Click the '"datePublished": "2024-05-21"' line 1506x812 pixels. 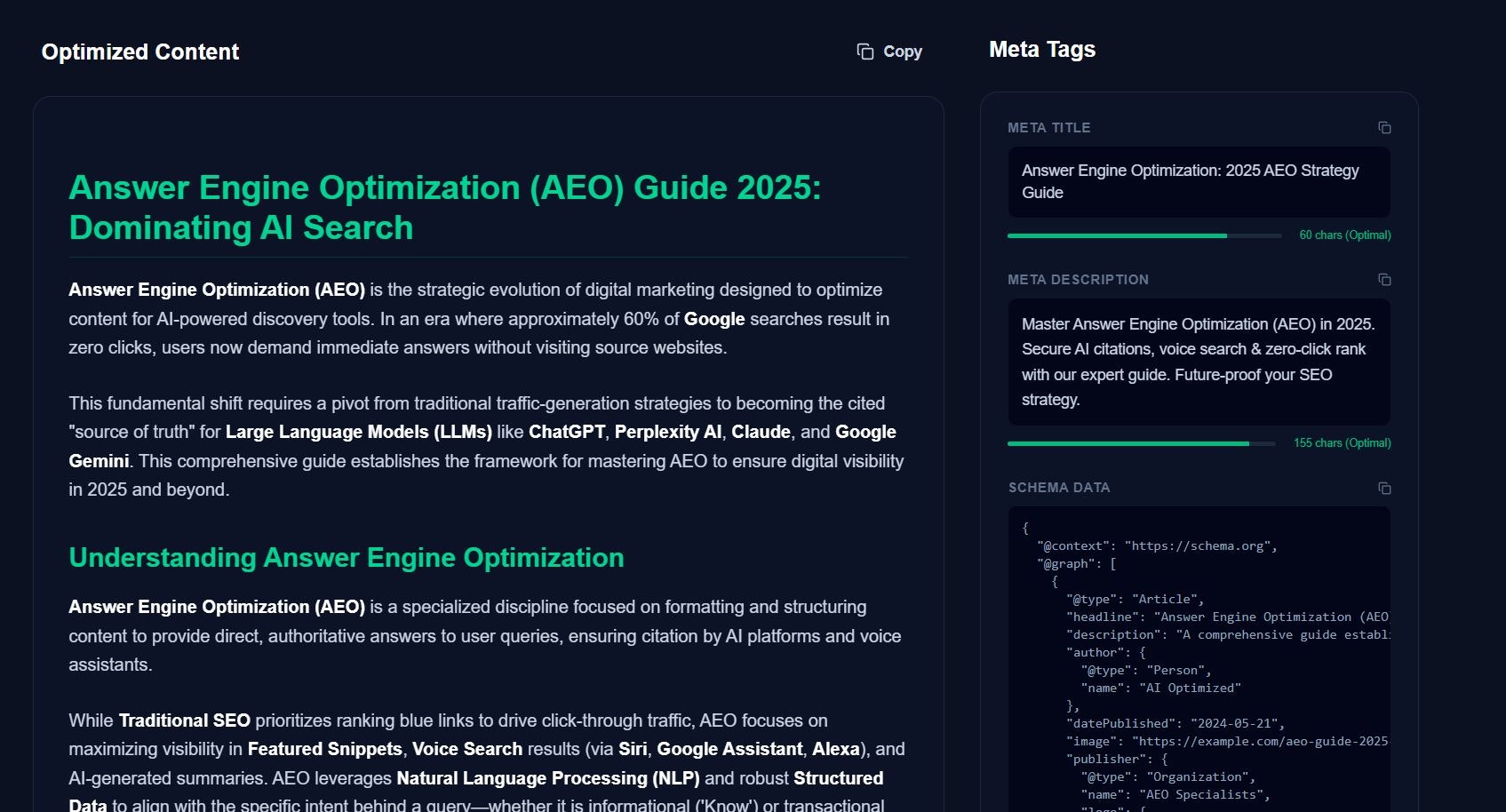point(1175,724)
